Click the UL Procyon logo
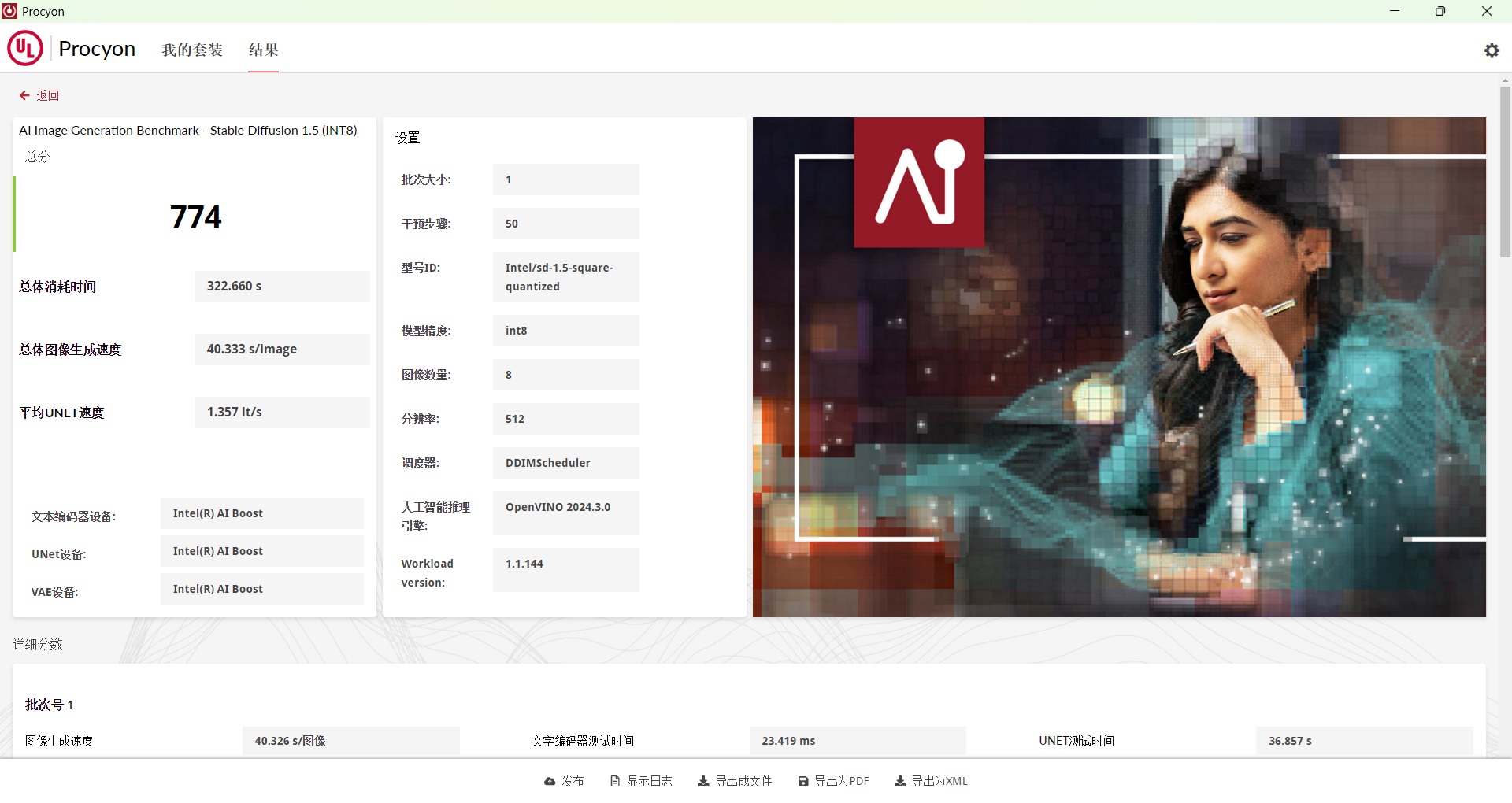1512x803 pixels. click(25, 49)
